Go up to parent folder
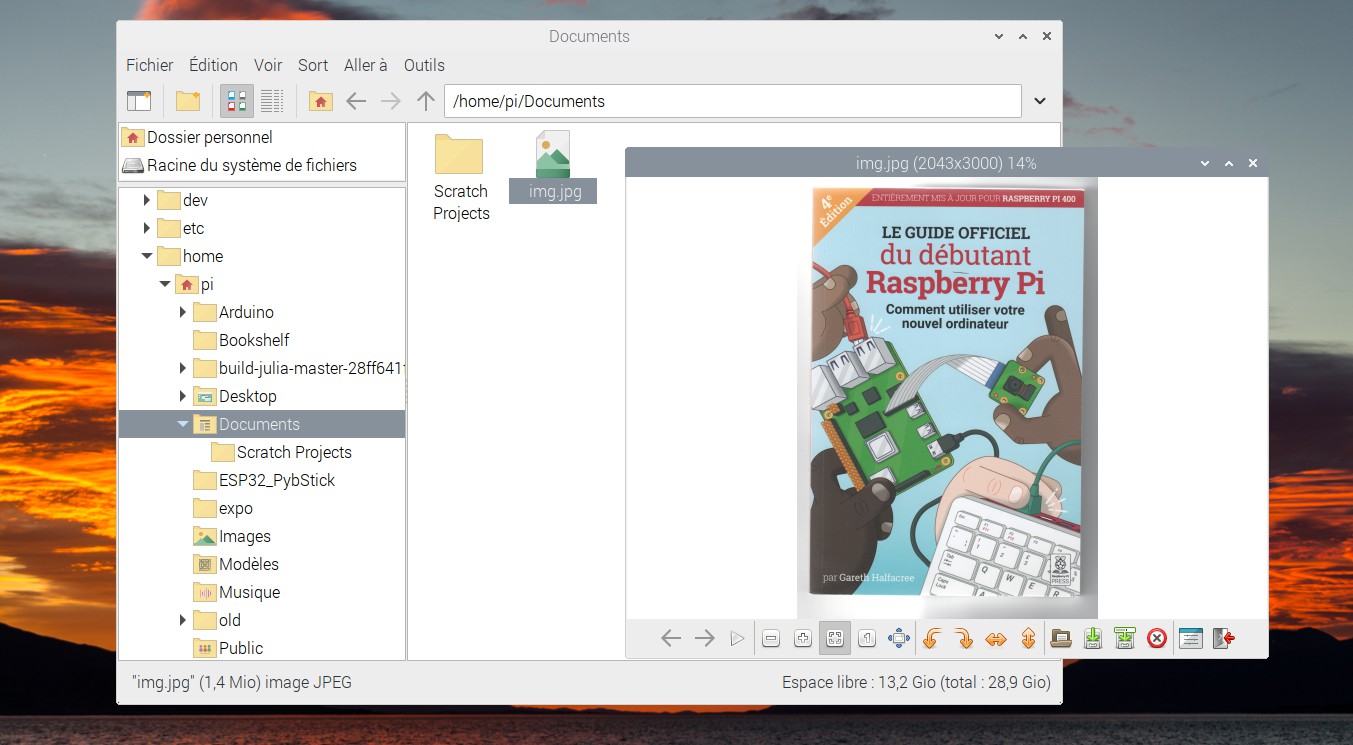1353x745 pixels. tap(426, 101)
